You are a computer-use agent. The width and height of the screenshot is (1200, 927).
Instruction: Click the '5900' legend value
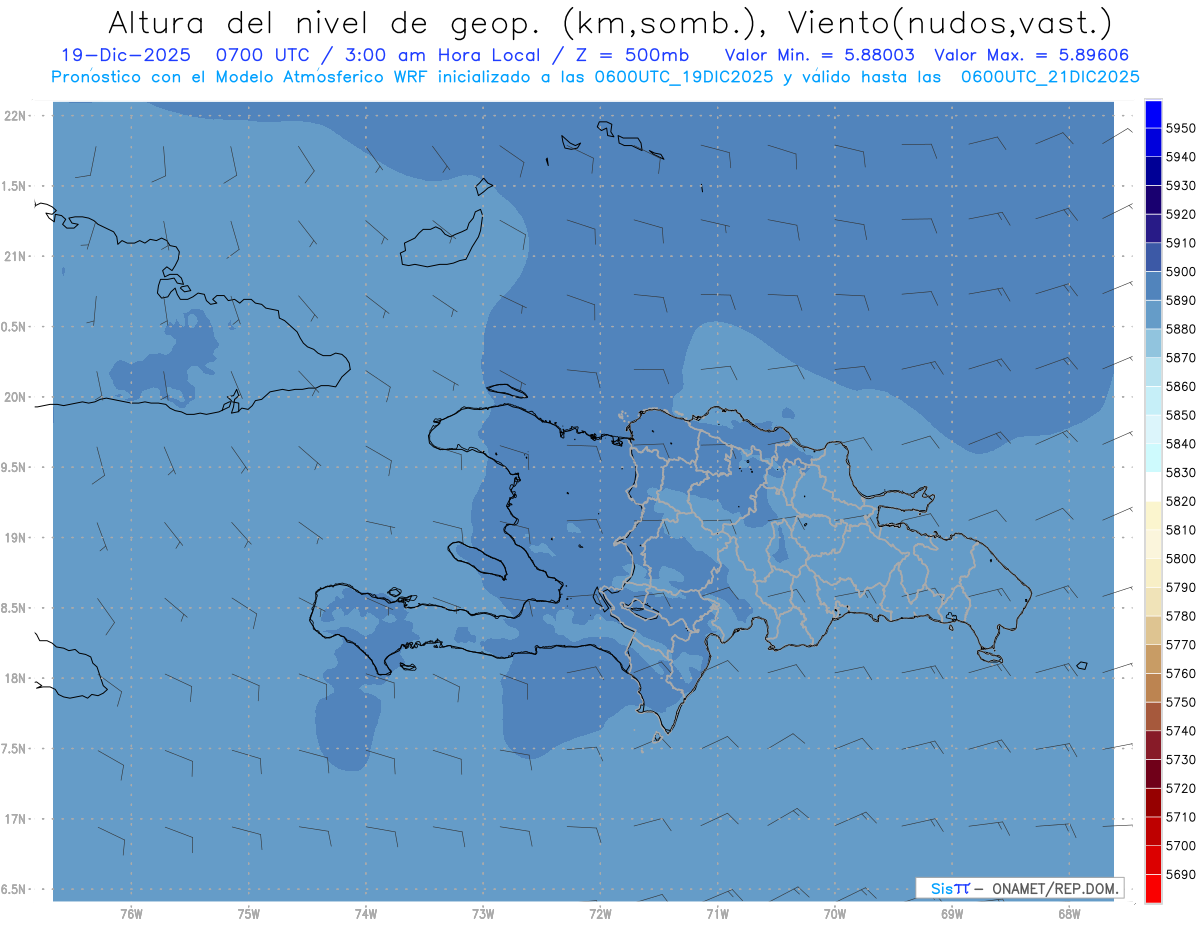1180,272
